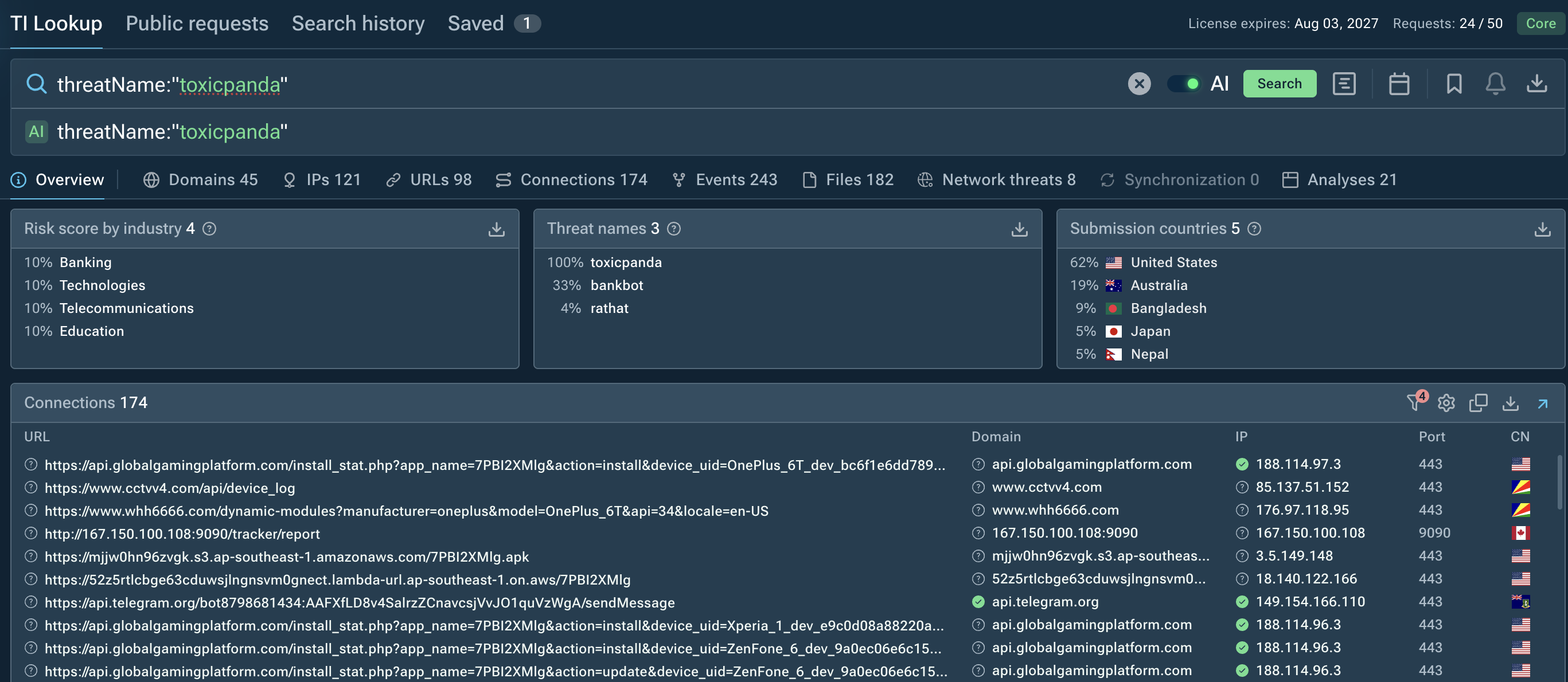Image resolution: width=1568 pixels, height=682 pixels.
Task: Open the amazonaws 7PBI2XMlg.apk URL
Action: coord(286,556)
